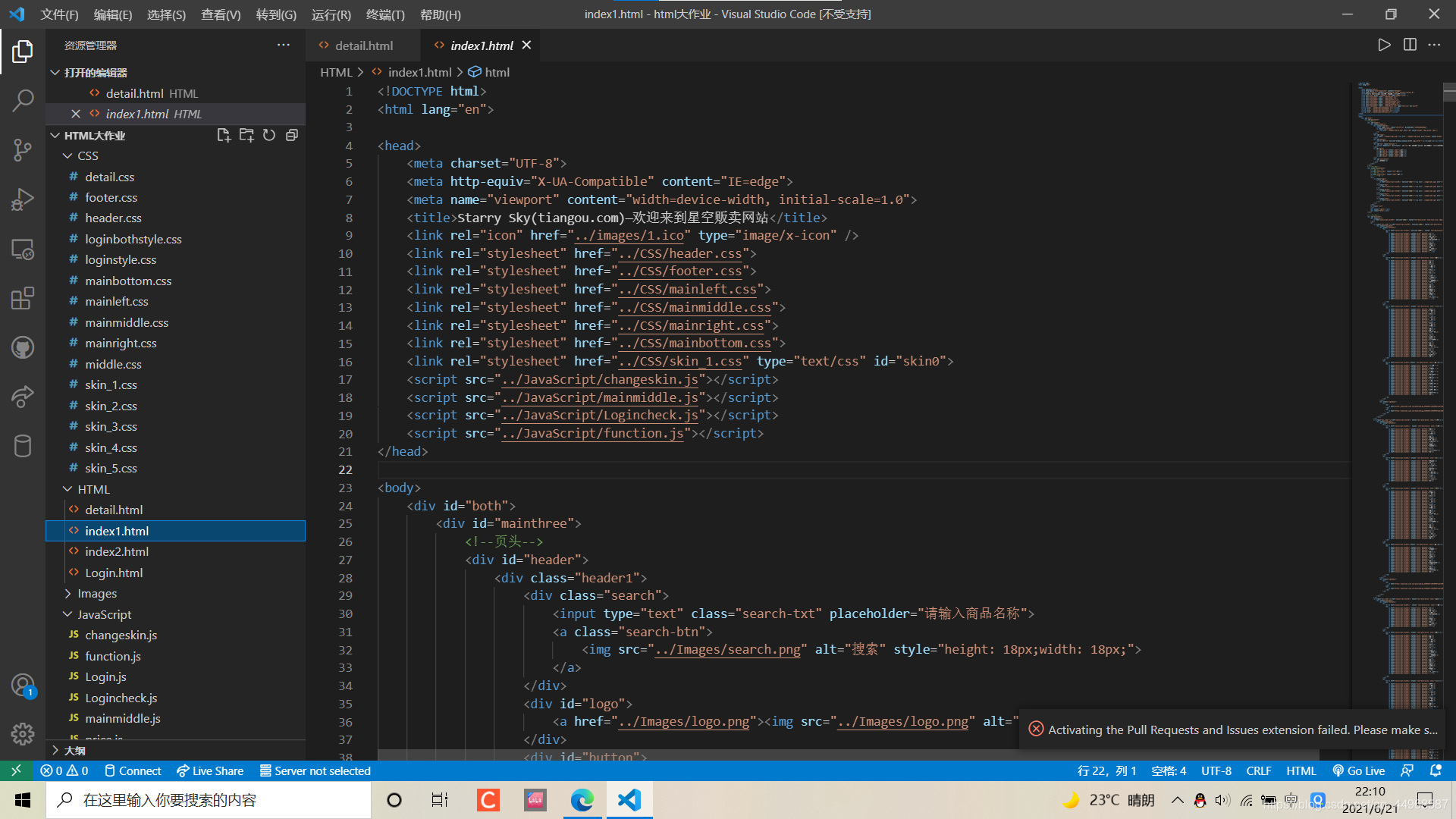Open 文件 menu in menu bar

57,13
